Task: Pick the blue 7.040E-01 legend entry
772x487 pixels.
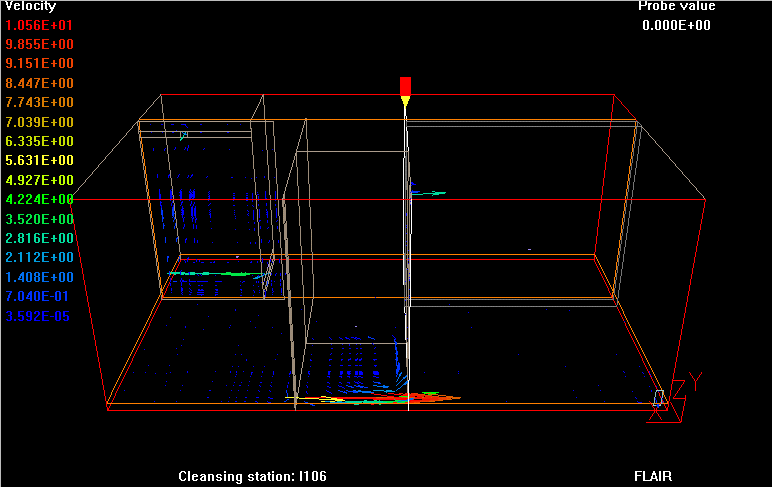Action: pyautogui.click(x=39, y=296)
